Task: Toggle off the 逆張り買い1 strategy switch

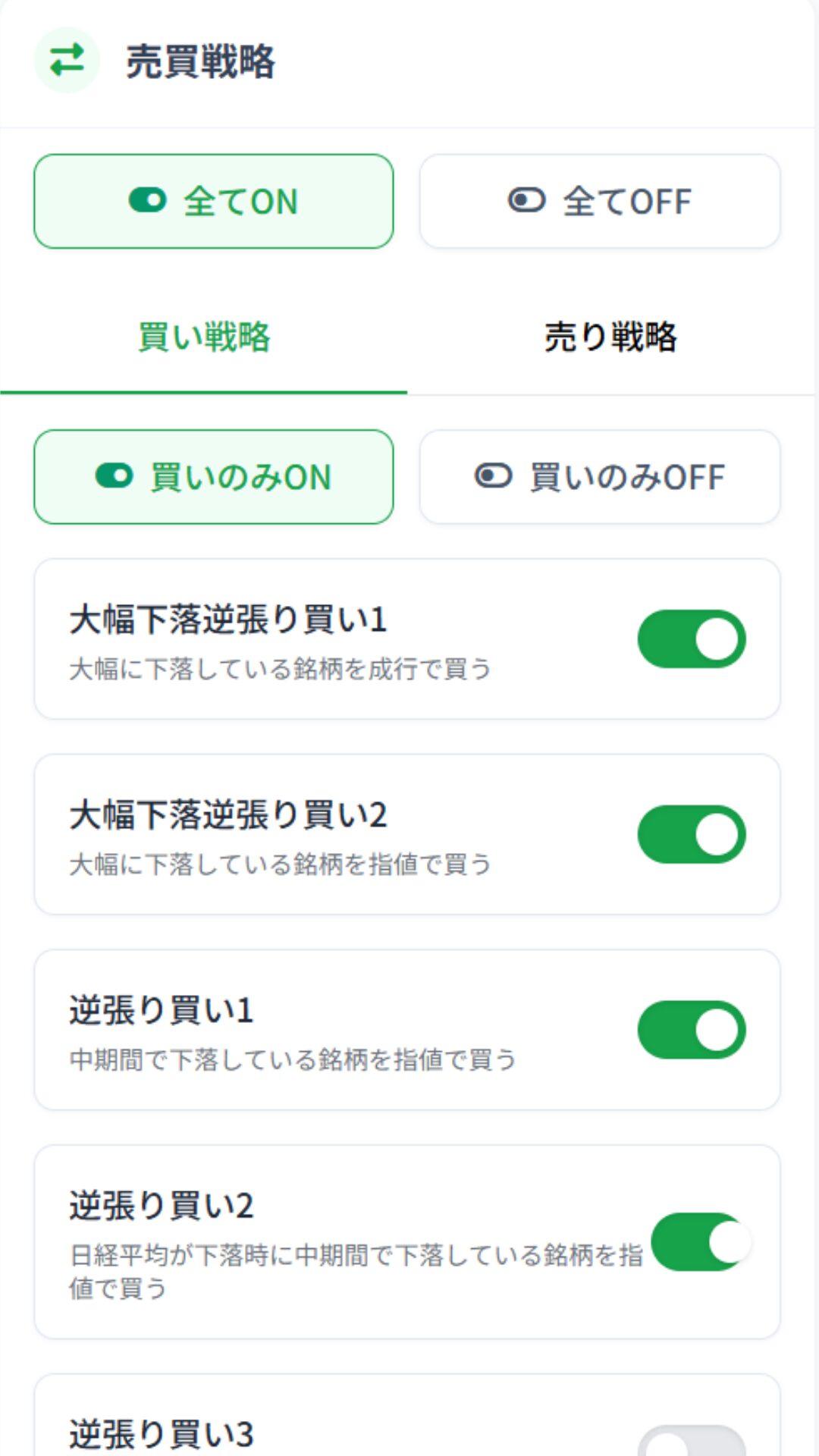Action: (x=692, y=1030)
